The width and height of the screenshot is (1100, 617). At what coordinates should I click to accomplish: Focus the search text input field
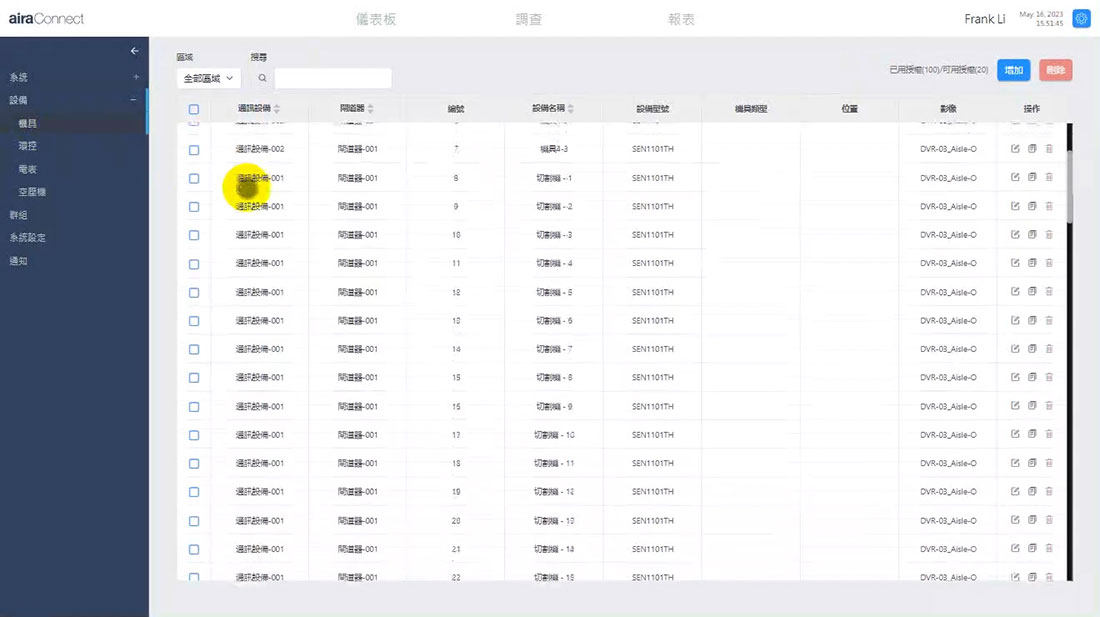click(333, 78)
